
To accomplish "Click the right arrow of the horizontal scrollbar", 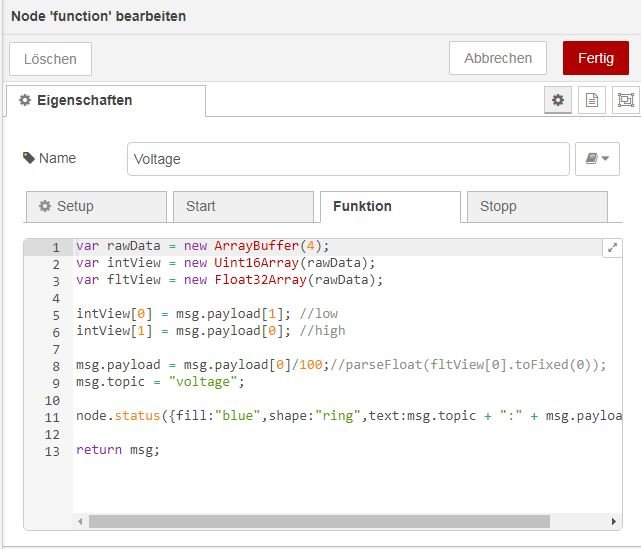I will [x=615, y=521].
